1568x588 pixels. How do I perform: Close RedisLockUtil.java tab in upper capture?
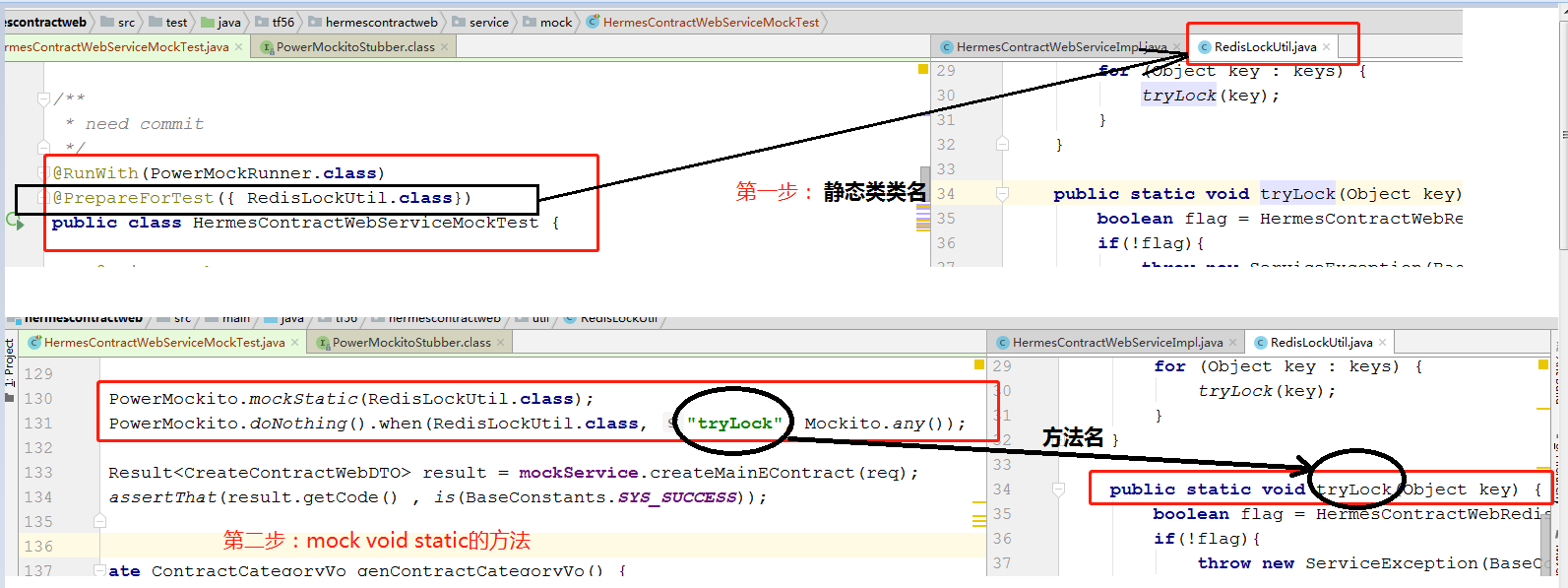(x=1326, y=46)
